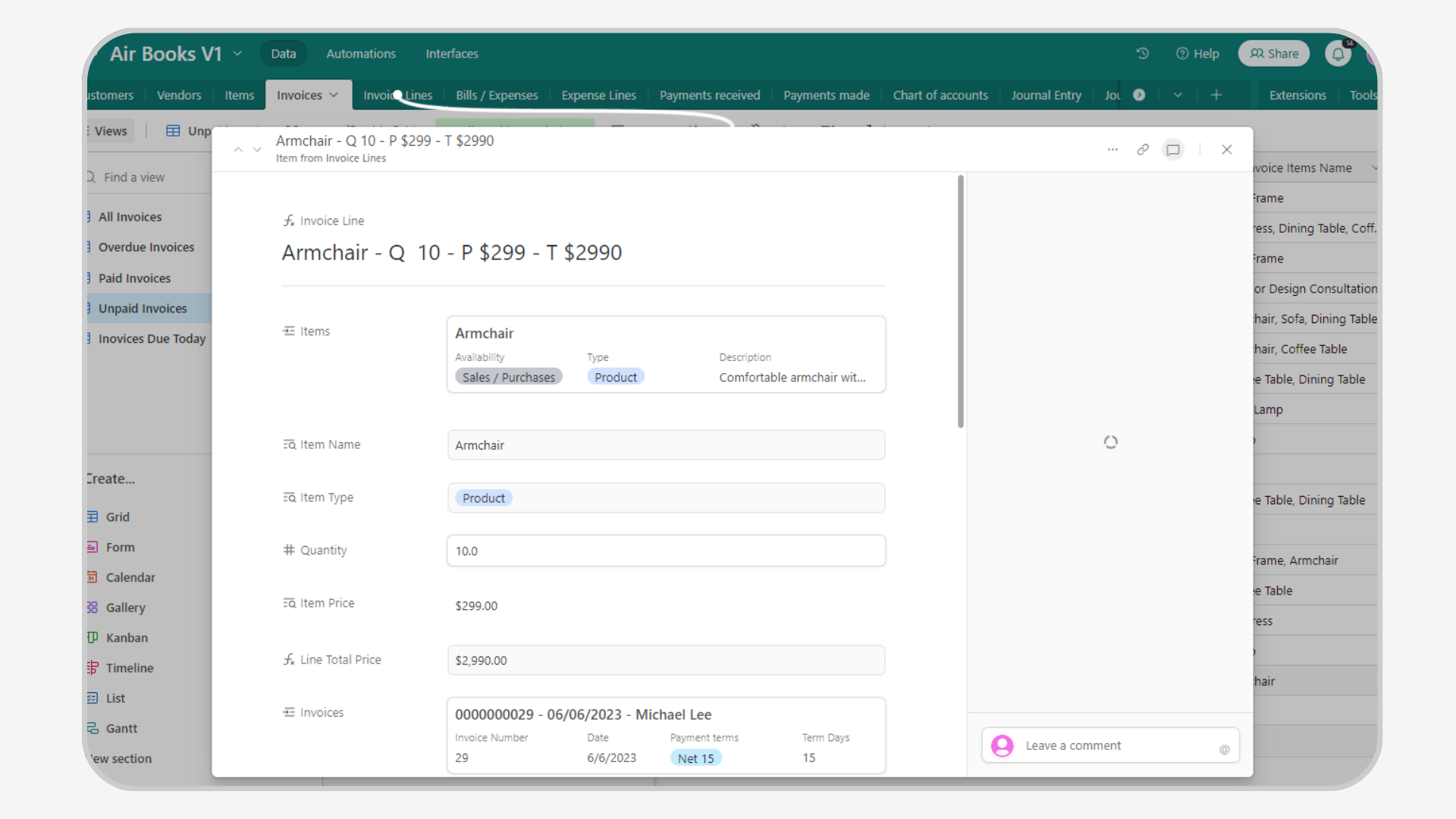Click Item Type Product field
This screenshot has height=819, width=1456.
point(666,498)
